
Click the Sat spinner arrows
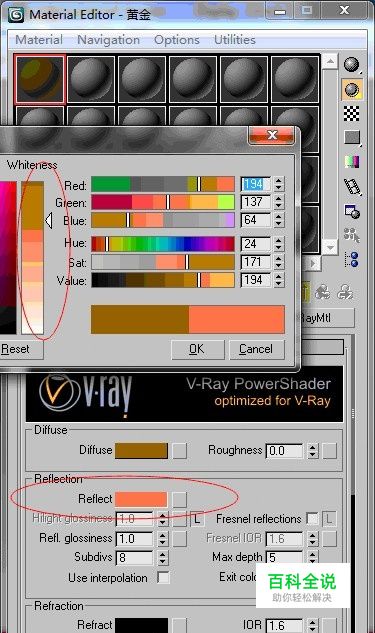279,262
